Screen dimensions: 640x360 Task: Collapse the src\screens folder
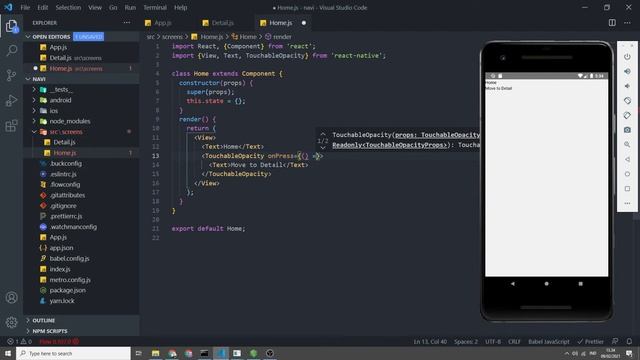(x=66, y=132)
